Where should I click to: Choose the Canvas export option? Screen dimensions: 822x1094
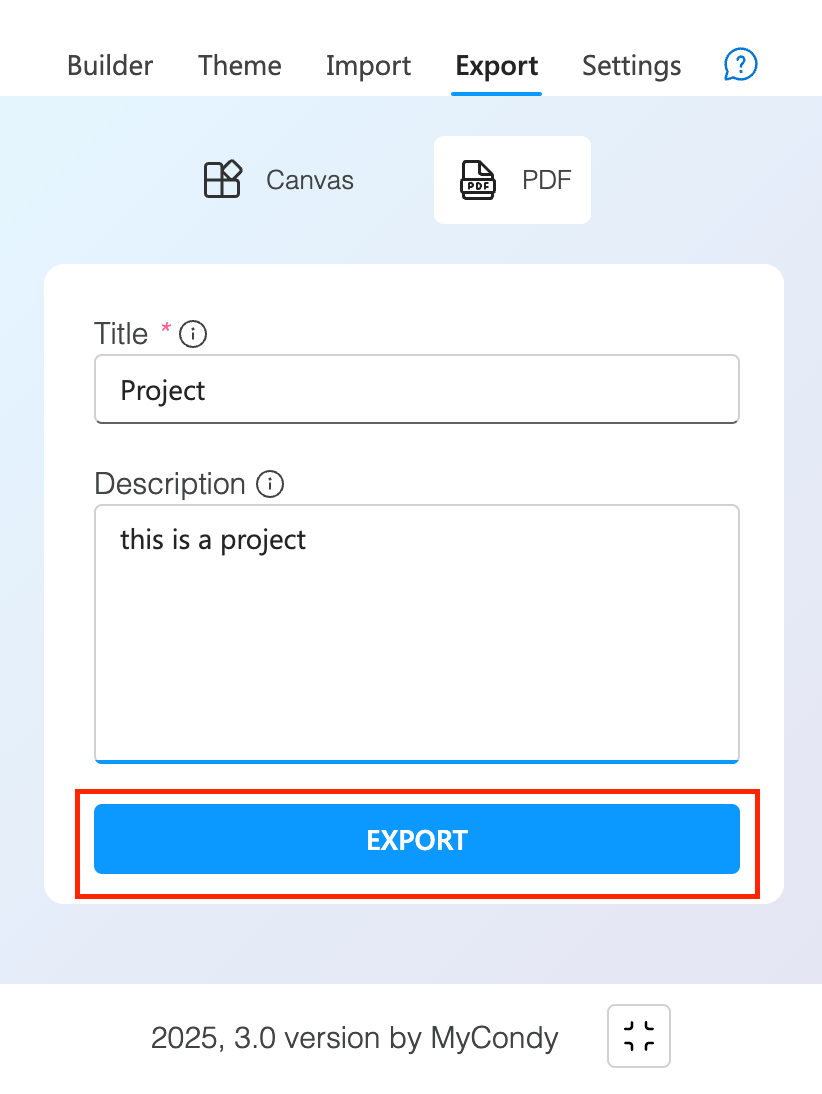(278, 180)
